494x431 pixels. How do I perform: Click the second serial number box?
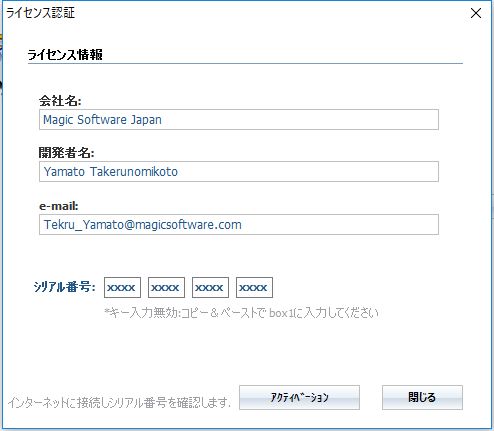[166, 287]
